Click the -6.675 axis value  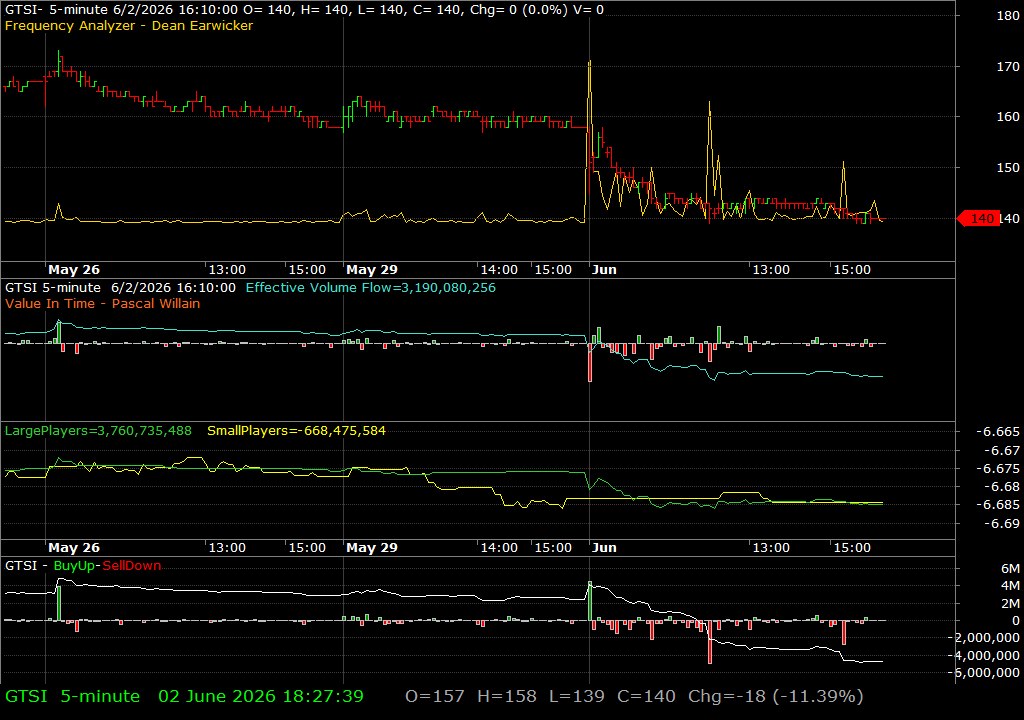(997, 469)
